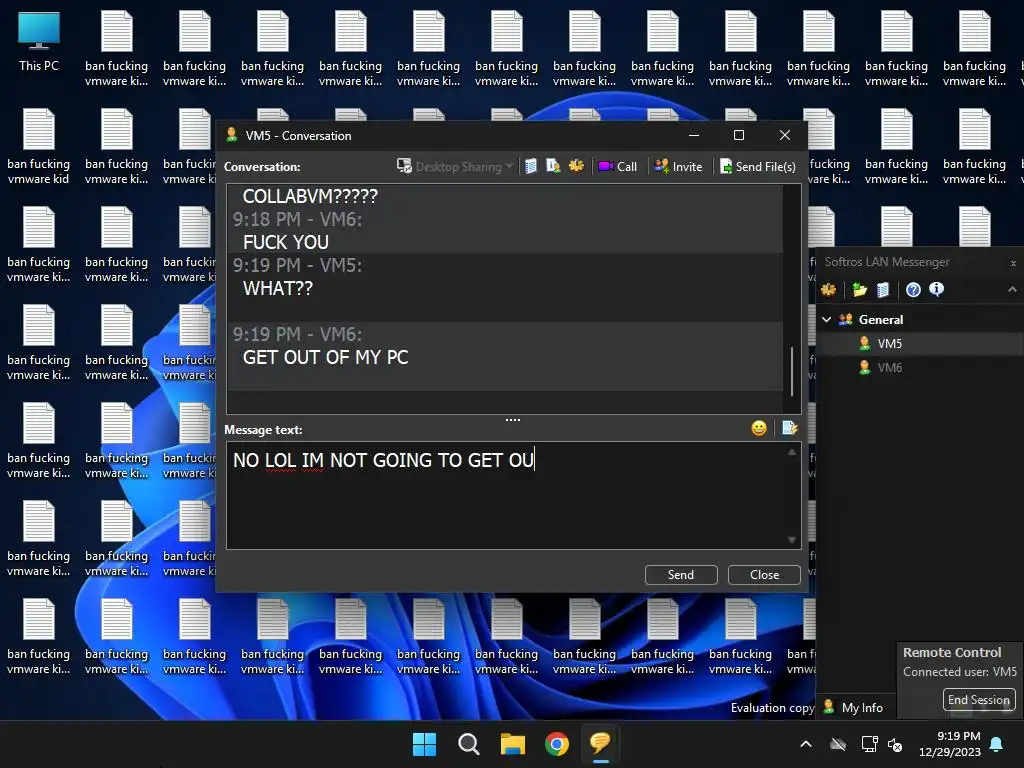Image resolution: width=1024 pixels, height=768 pixels.
Task: Start a video Call
Action: [x=617, y=167]
